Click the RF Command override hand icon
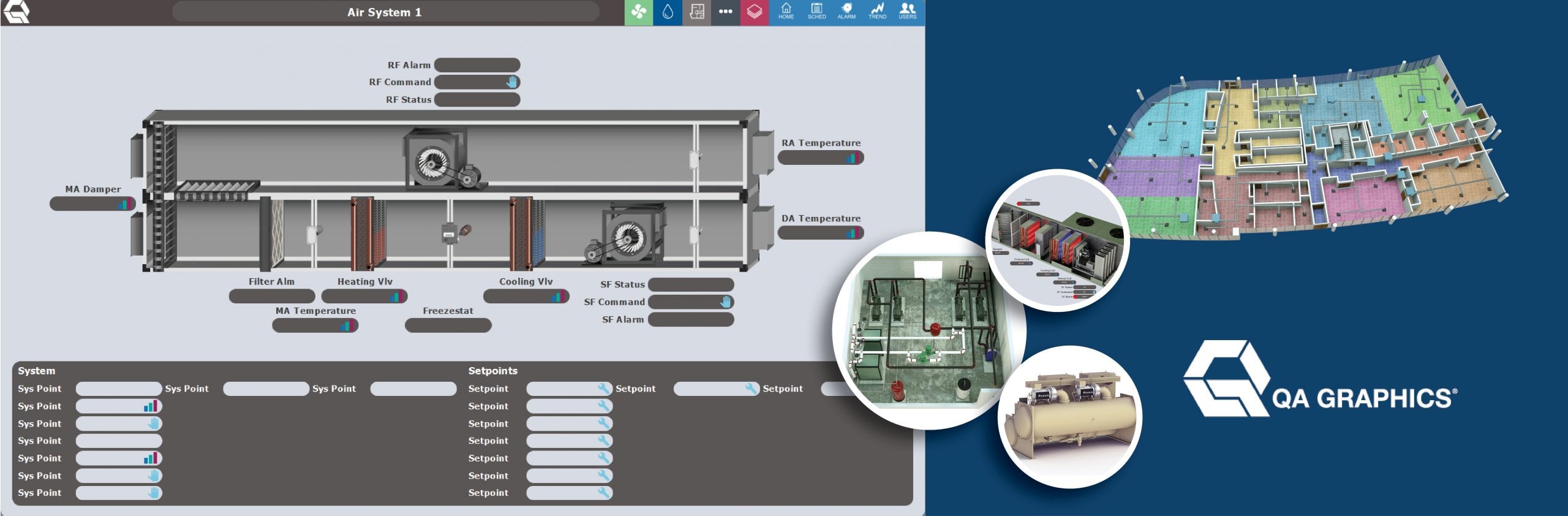Viewport: 1568px width, 516px height. [x=512, y=82]
